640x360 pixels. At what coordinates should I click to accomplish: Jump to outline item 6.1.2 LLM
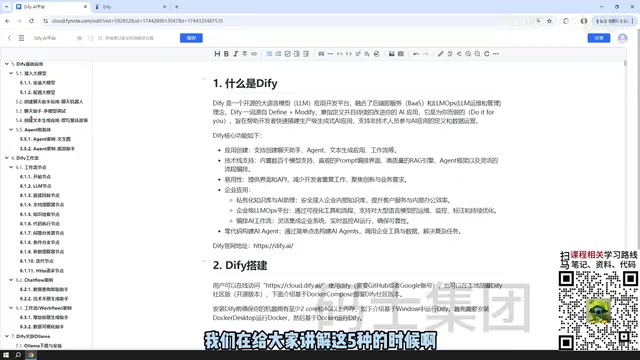[x=36, y=186]
